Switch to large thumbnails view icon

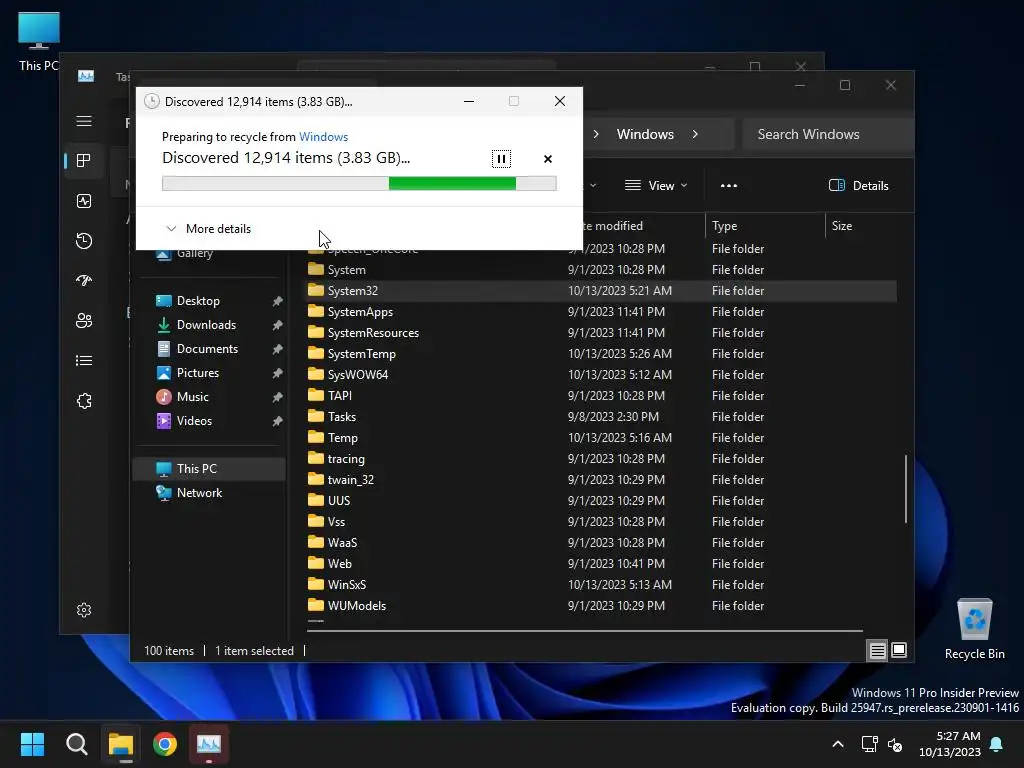pos(899,650)
